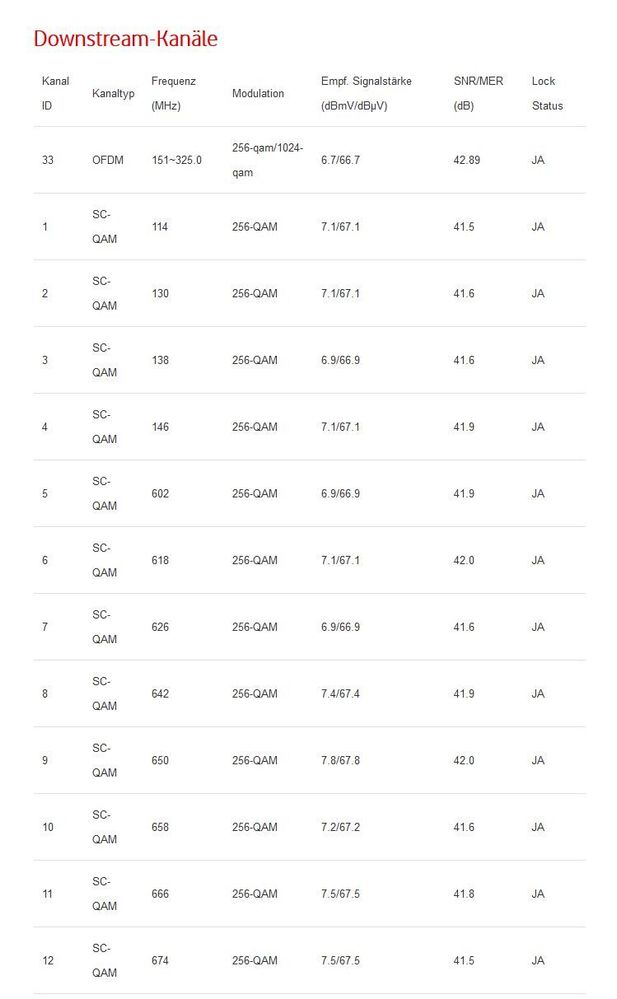Screen dimensions: 617x999
Task: Click the OFDM channel type cell
Action: click(108, 160)
